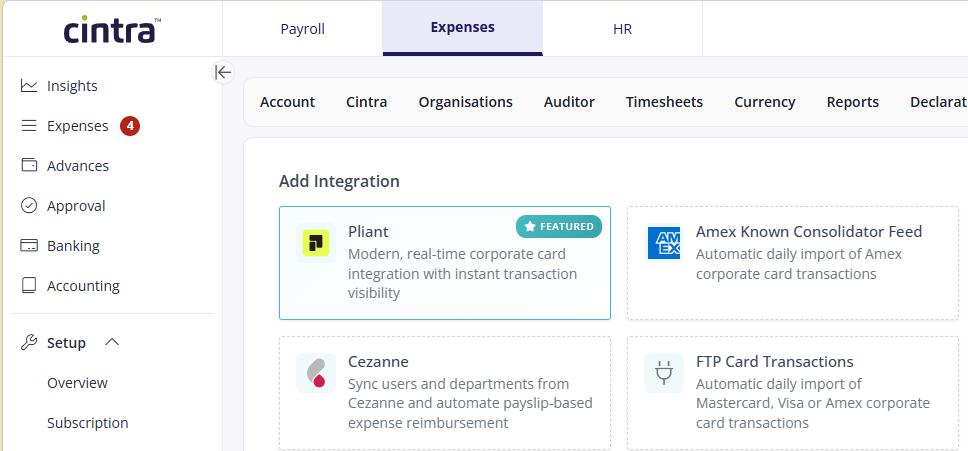Click the Expenses badge showing 4
This screenshot has width=968, height=451.
click(130, 126)
